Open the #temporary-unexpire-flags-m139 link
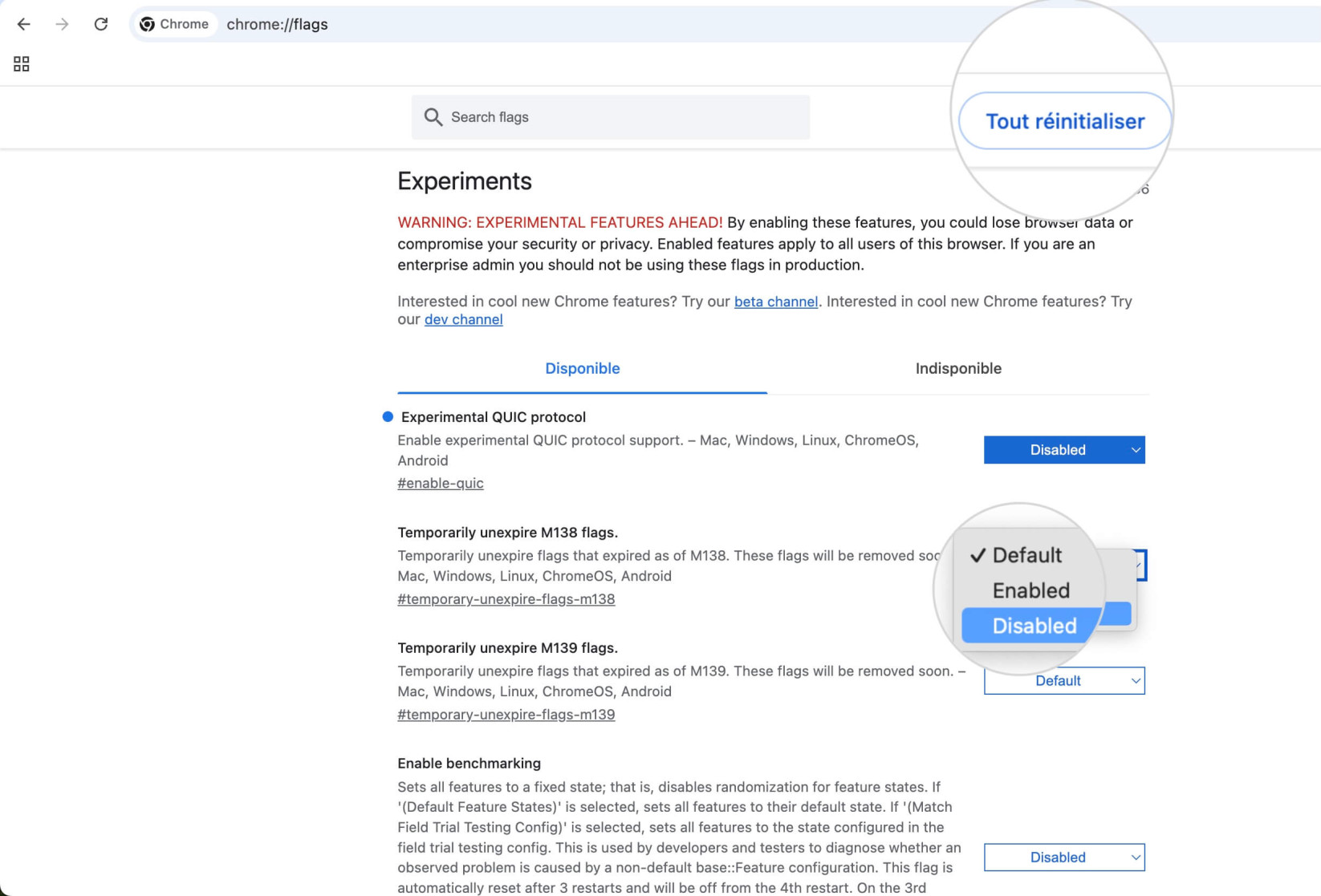The width and height of the screenshot is (1321, 896). [x=506, y=715]
